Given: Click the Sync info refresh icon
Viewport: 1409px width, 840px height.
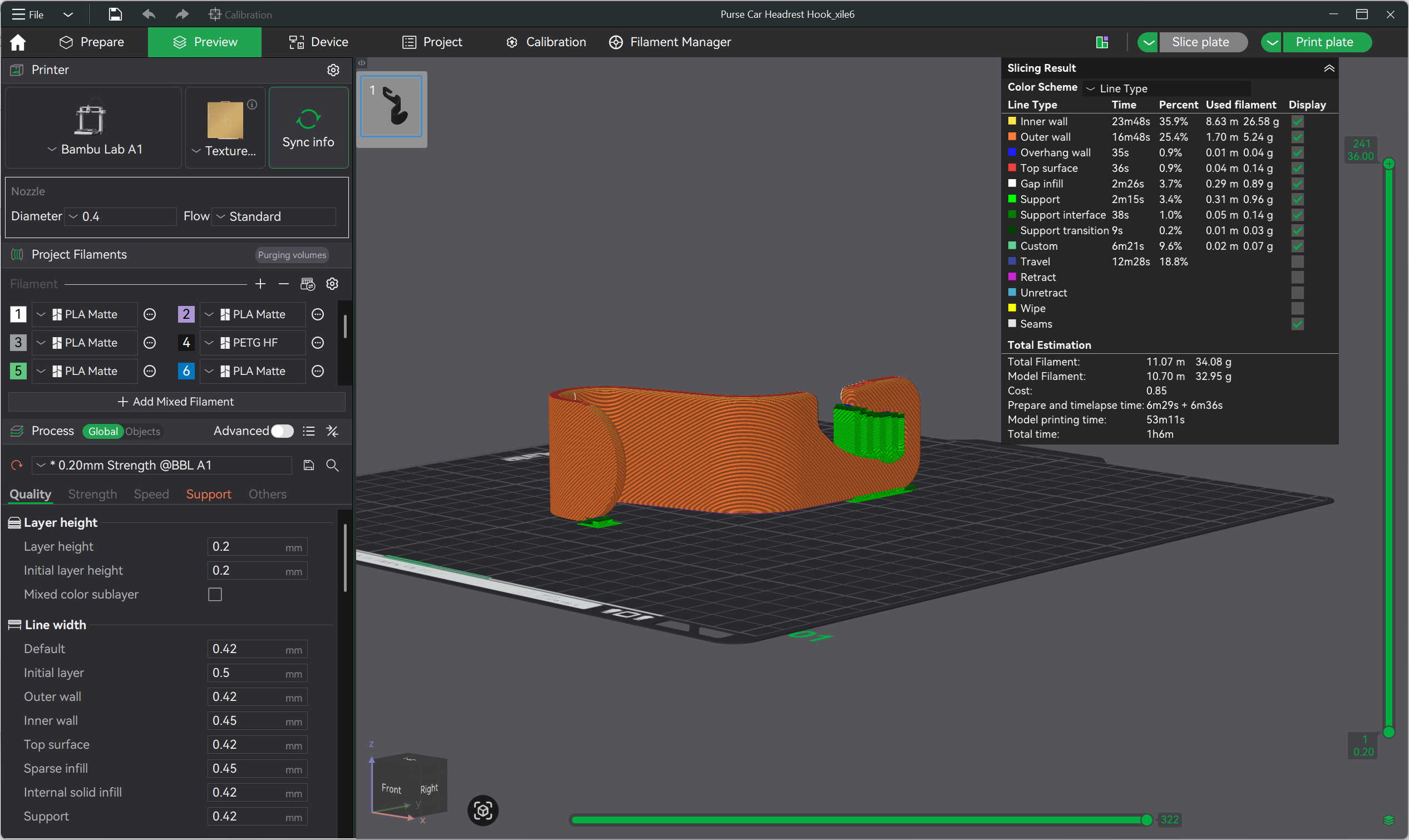Looking at the screenshot, I should pos(308,119).
